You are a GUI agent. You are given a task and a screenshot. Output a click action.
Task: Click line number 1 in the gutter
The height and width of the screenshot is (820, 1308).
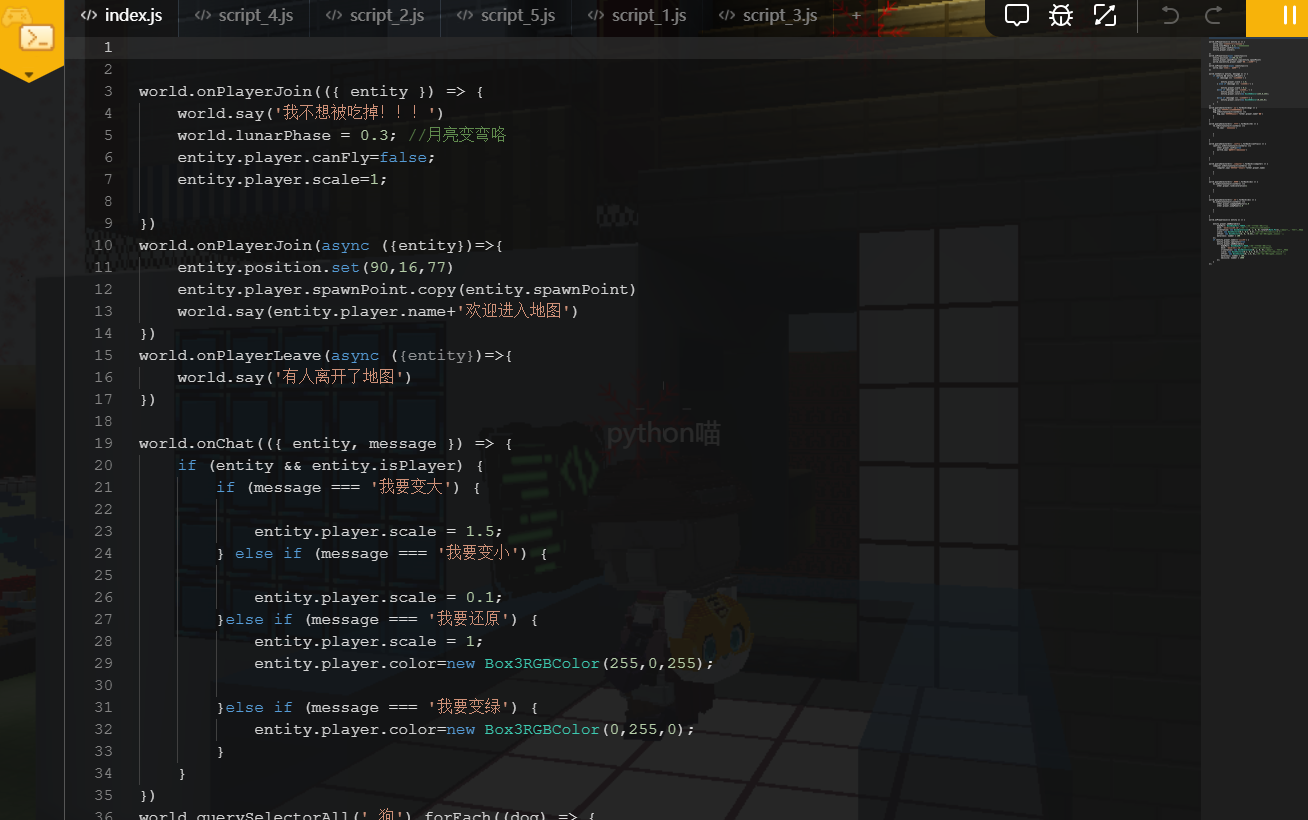click(x=108, y=47)
